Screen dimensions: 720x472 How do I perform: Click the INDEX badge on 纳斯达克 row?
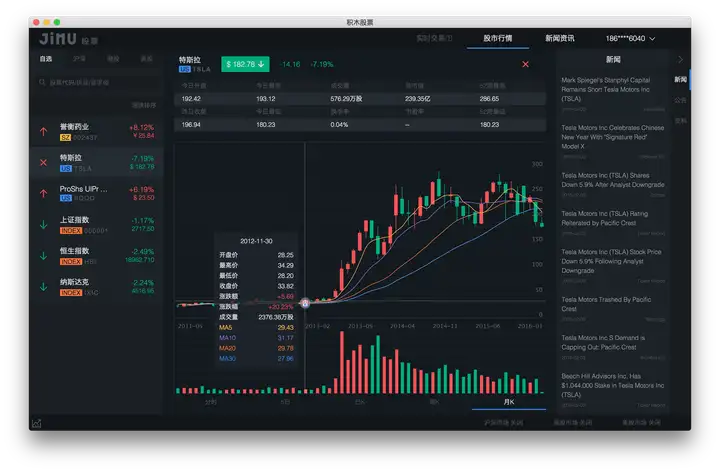pyautogui.click(x=71, y=292)
